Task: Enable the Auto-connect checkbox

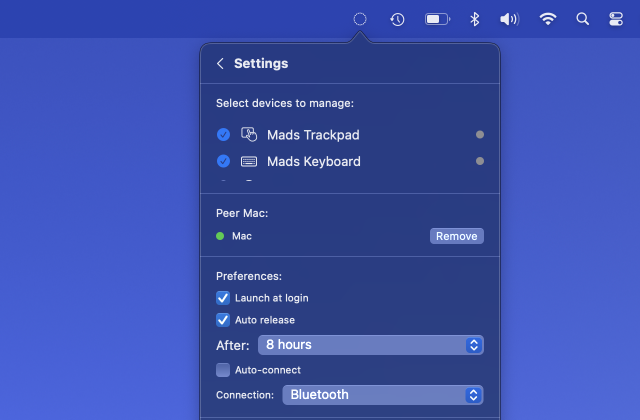Action: (x=223, y=370)
